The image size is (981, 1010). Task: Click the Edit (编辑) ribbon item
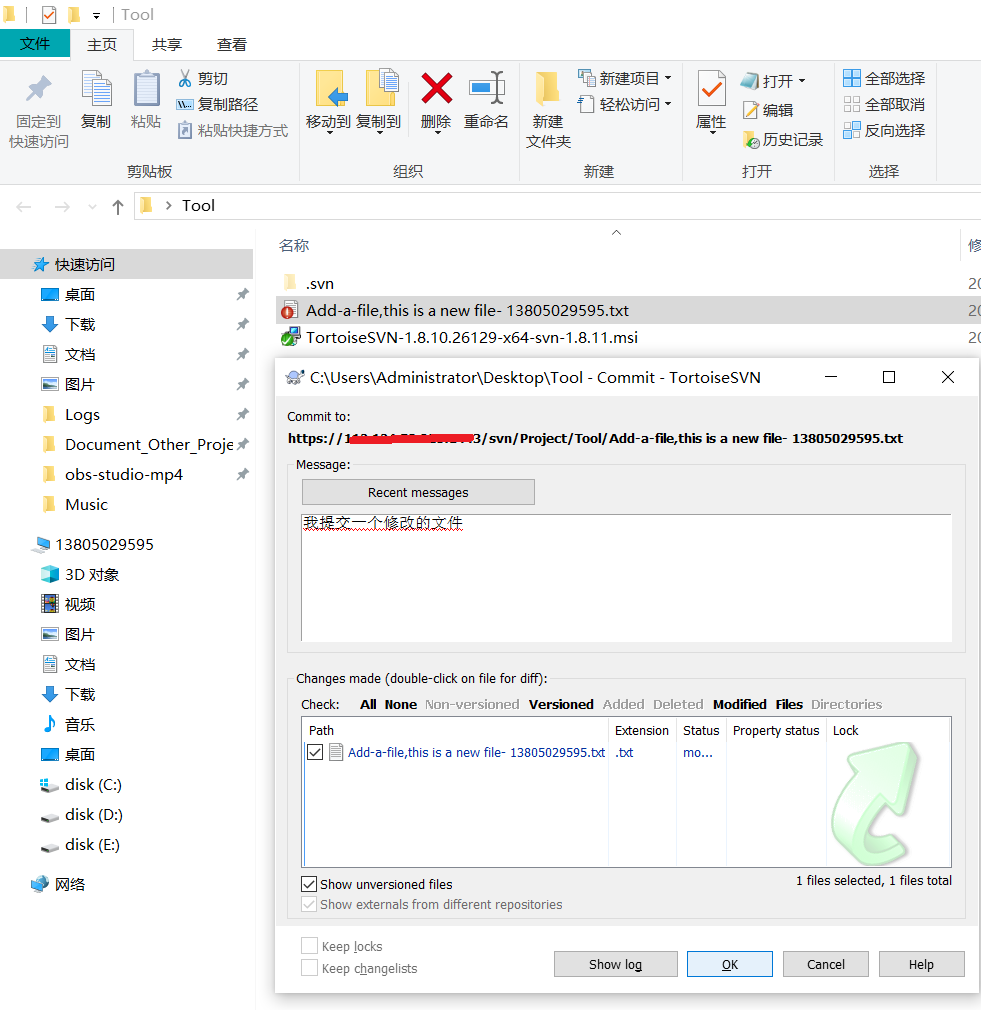tap(768, 110)
